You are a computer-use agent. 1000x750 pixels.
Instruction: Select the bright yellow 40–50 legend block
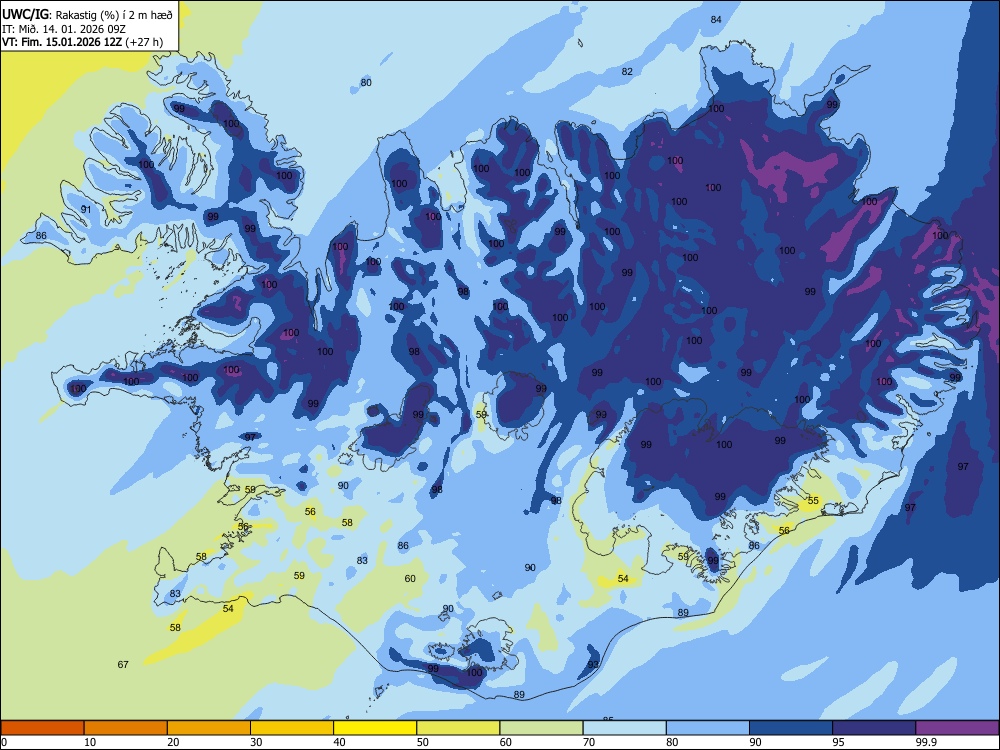click(375, 728)
